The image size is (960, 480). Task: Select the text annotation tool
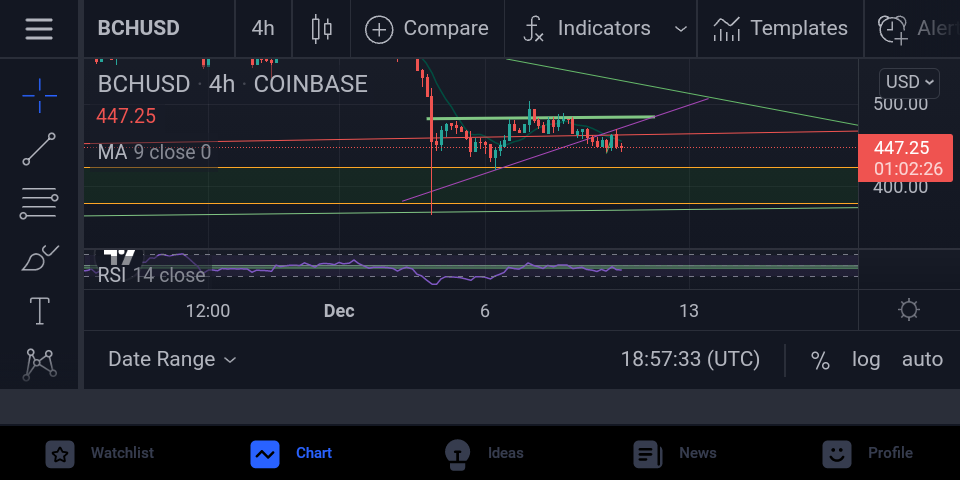(39, 310)
